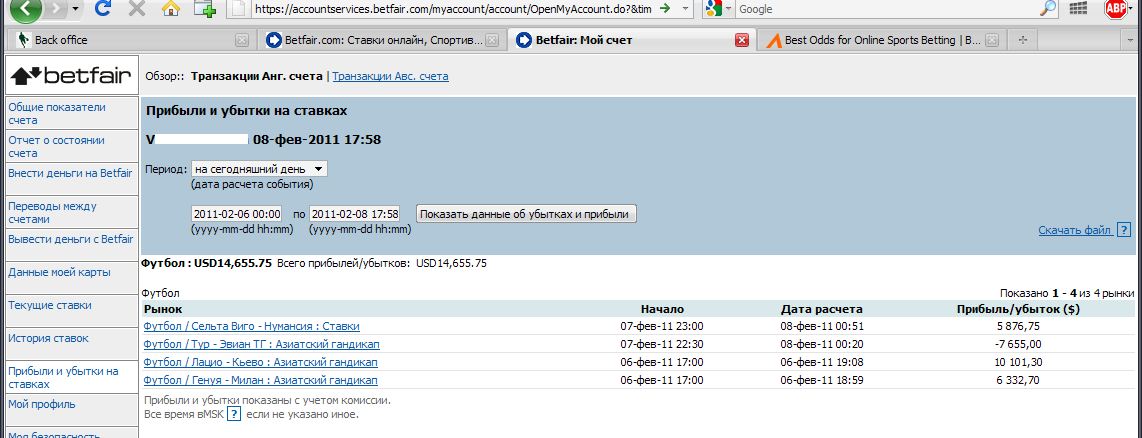Click the green Go arrow in address bar
This screenshot has width=1142, height=438.
click(664, 9)
